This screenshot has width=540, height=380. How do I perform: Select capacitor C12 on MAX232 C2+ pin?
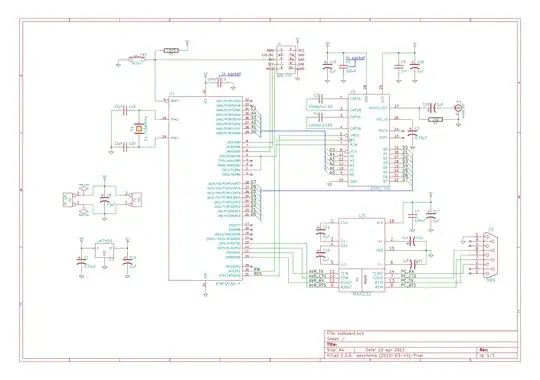(x=321, y=254)
